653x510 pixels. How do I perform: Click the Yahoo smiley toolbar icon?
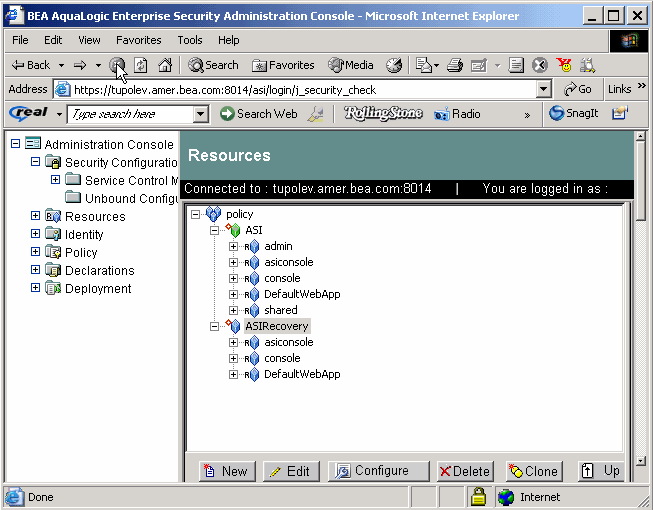coord(564,65)
